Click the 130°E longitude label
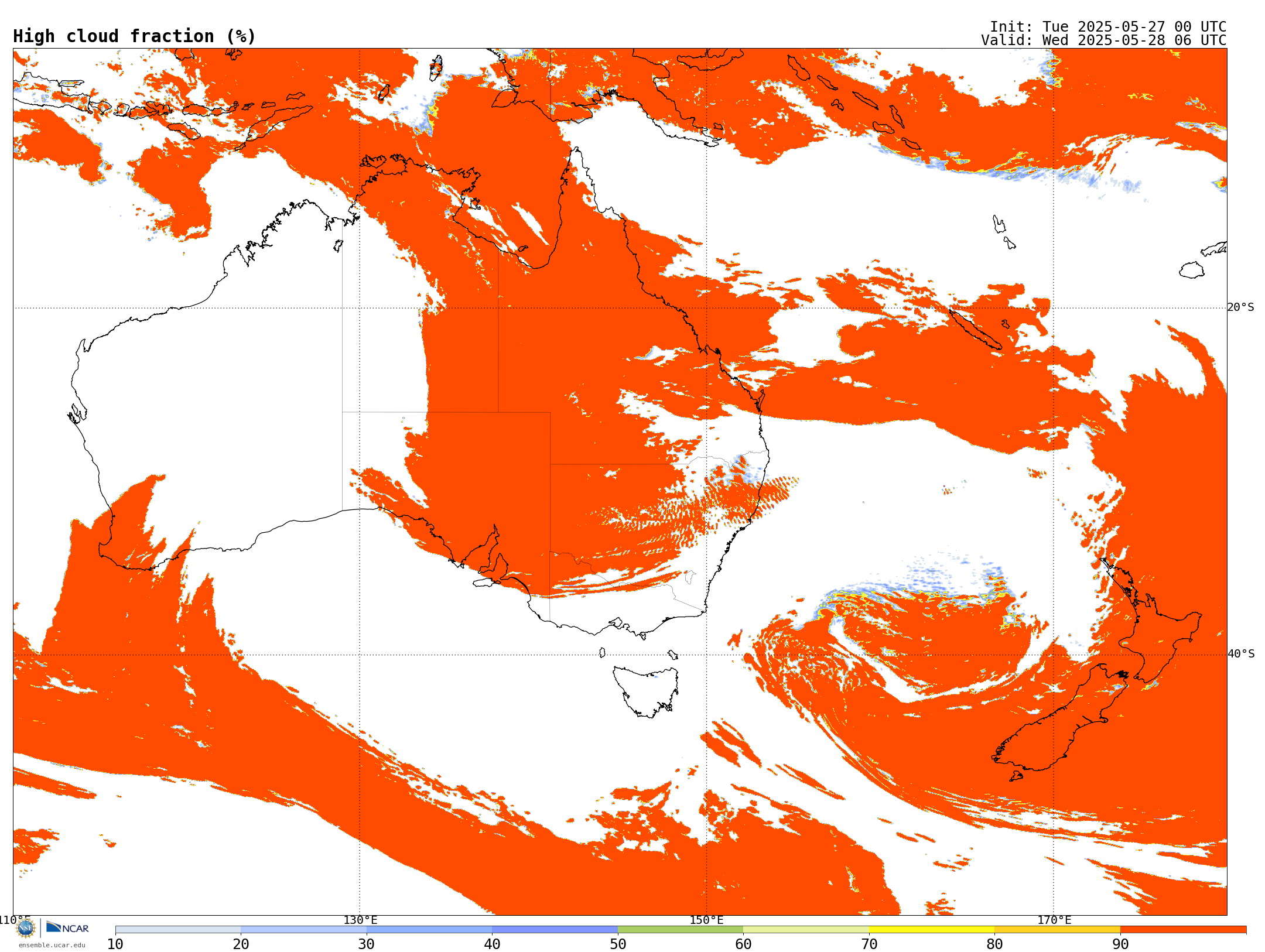 pos(360,920)
